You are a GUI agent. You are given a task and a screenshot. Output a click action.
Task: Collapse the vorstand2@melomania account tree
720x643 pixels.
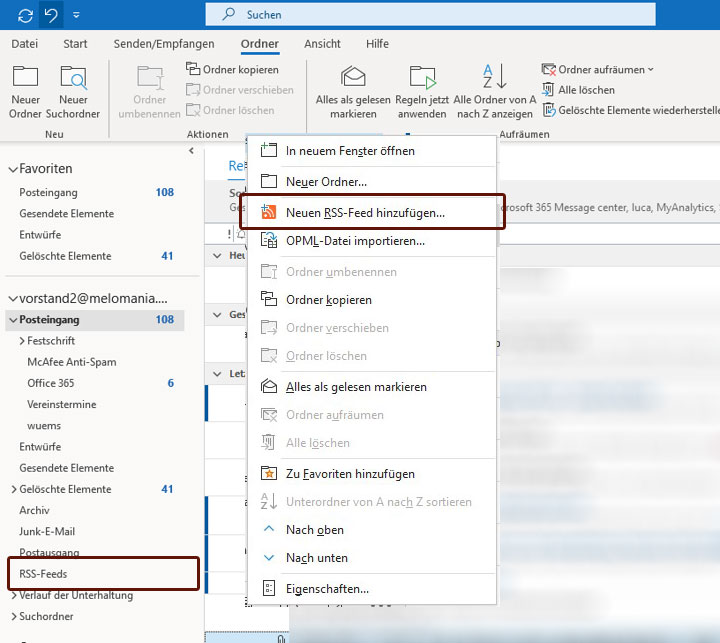(13, 299)
